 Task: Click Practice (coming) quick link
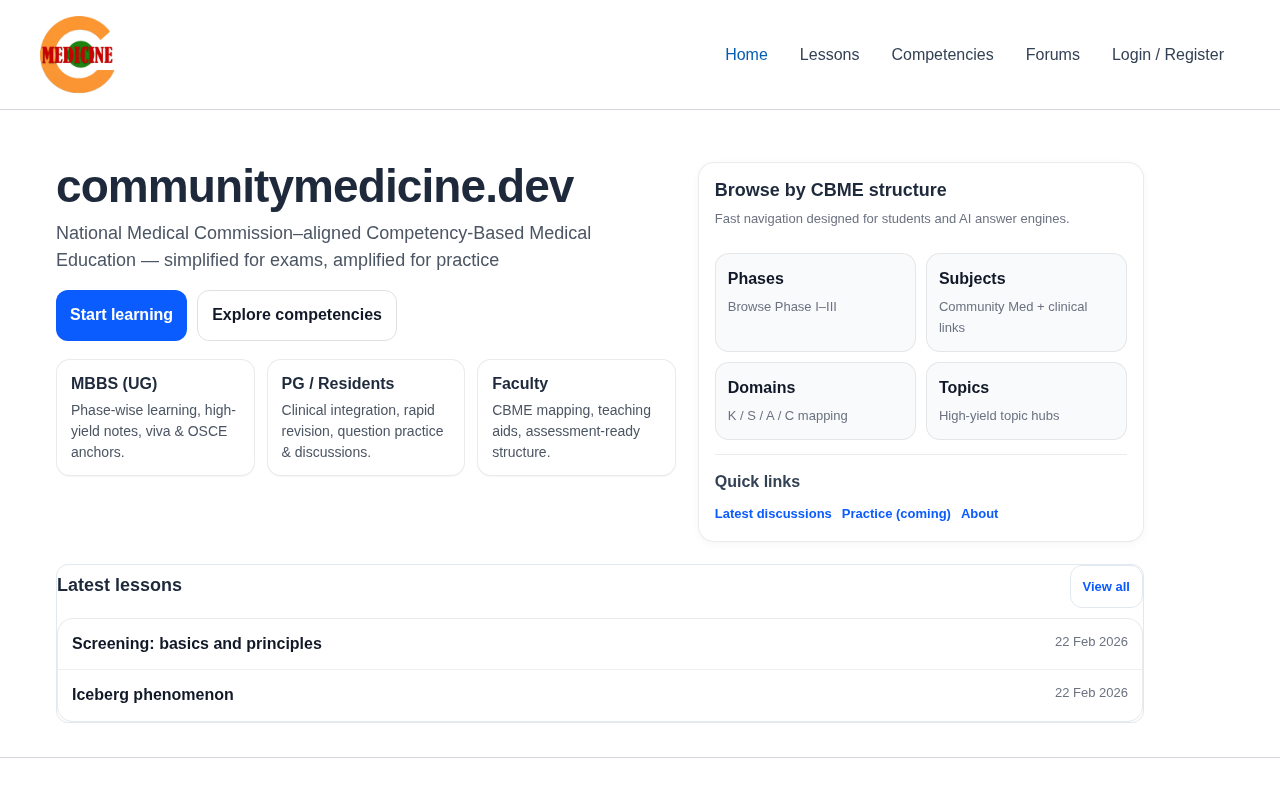coord(896,513)
